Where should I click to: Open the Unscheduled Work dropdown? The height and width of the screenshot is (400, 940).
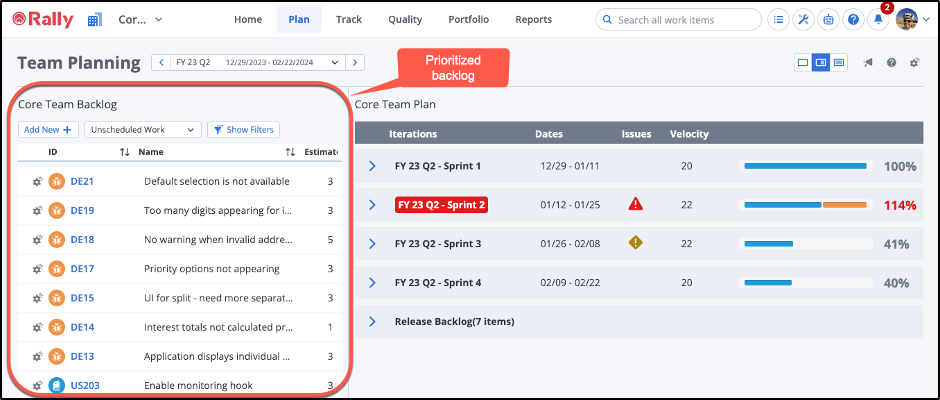pyautogui.click(x=143, y=129)
